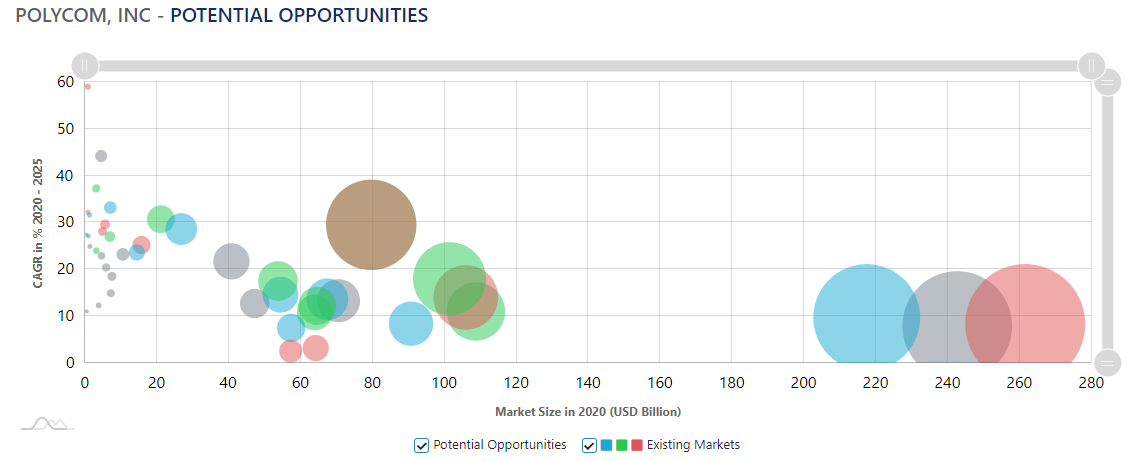Select the tiny red bubble at 59% CAGR

tap(87, 86)
